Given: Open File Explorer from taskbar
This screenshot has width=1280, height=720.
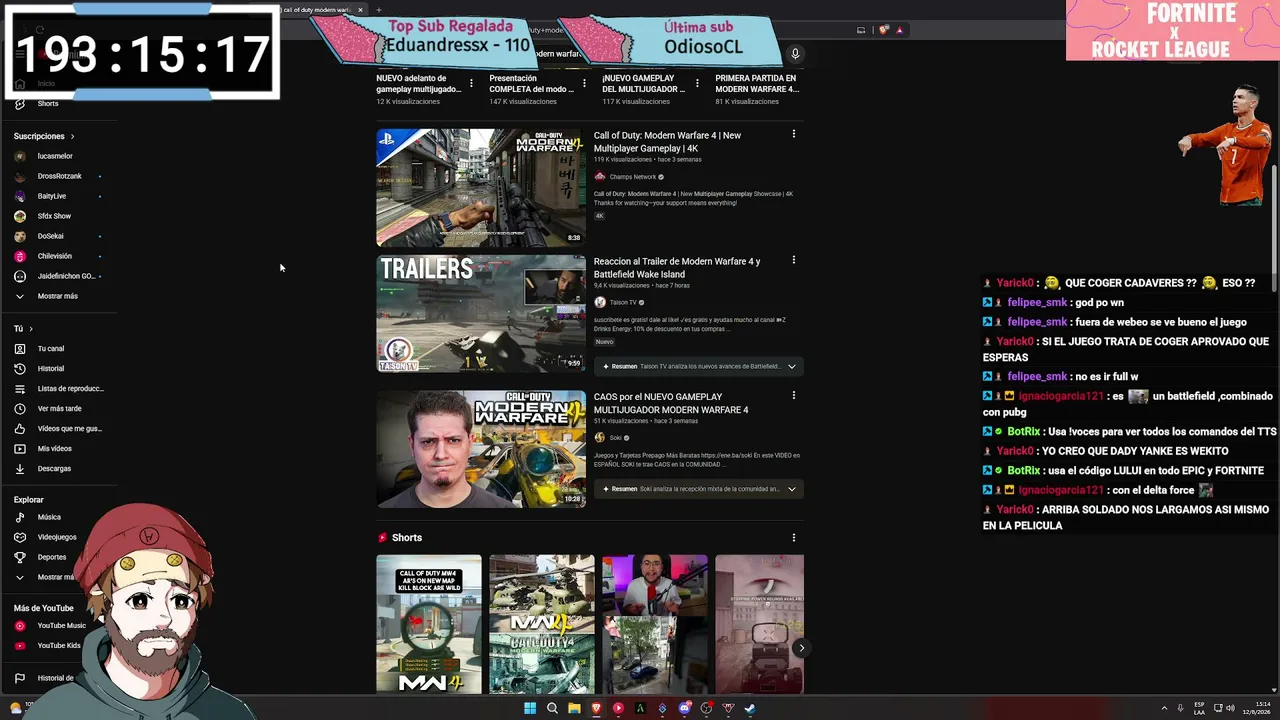Looking at the screenshot, I should point(574,709).
